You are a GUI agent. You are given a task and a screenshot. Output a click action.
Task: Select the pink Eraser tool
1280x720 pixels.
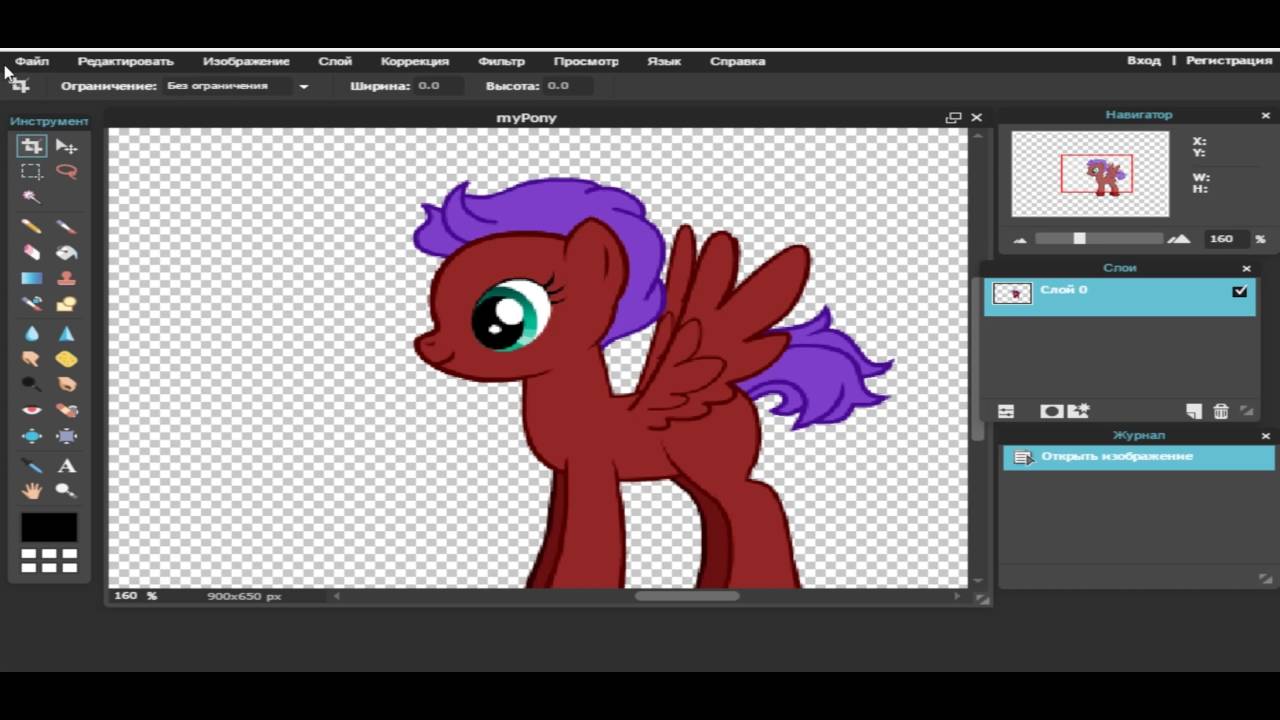click(x=32, y=253)
